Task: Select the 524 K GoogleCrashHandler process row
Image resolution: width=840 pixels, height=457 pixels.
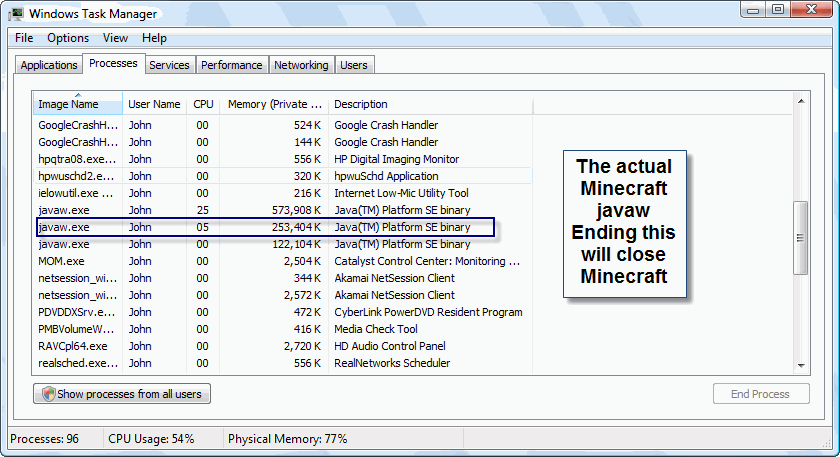Action: (282, 125)
